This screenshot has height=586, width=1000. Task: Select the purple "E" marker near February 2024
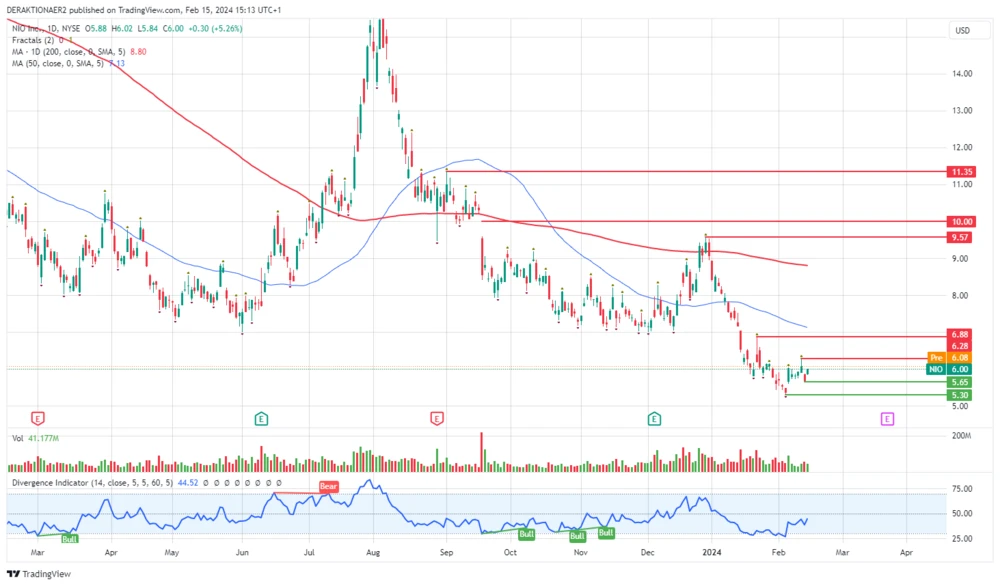point(885,419)
